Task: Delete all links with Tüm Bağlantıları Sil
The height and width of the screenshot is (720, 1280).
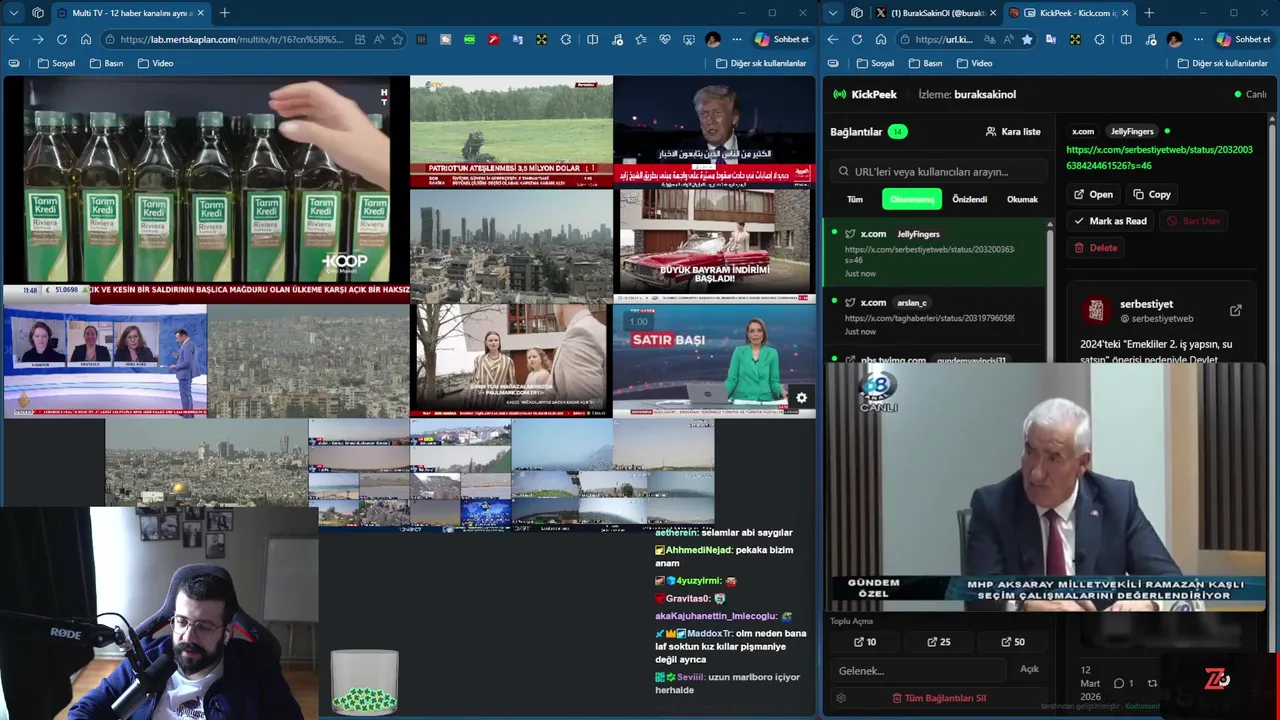Action: click(938, 698)
